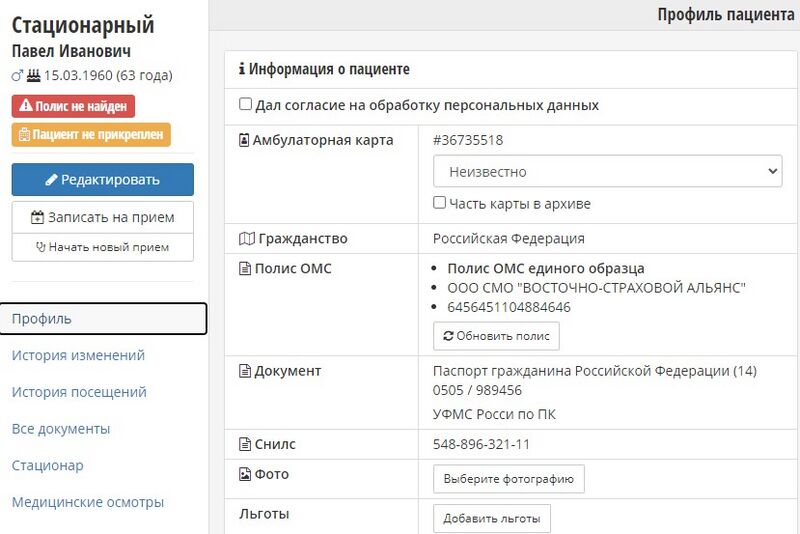This screenshot has height=534, width=800.
Task: Start a new visit with Начать новый прием
Action: point(103,247)
